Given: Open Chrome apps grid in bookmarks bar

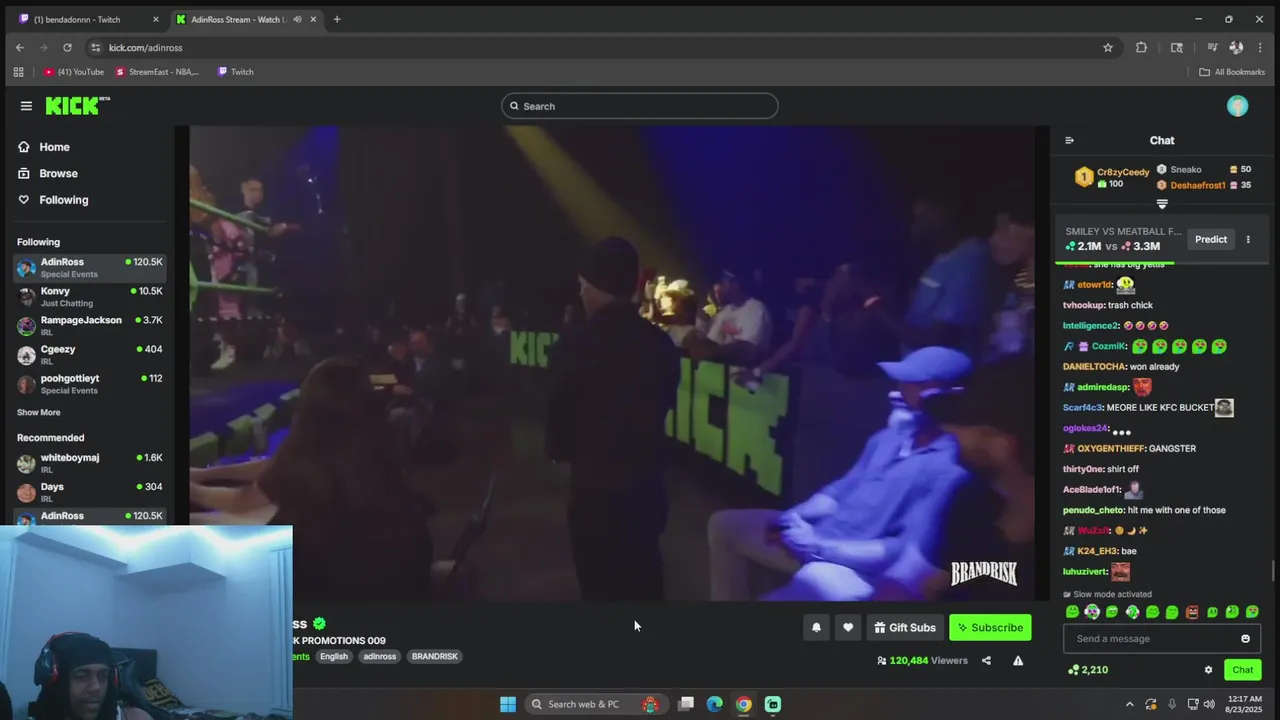Looking at the screenshot, I should click(x=18, y=72).
